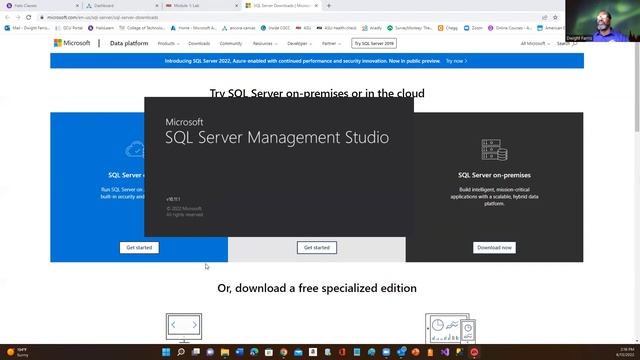
Task: Open Microsoft Store icon in taskbar
Action: [x=269, y=352]
